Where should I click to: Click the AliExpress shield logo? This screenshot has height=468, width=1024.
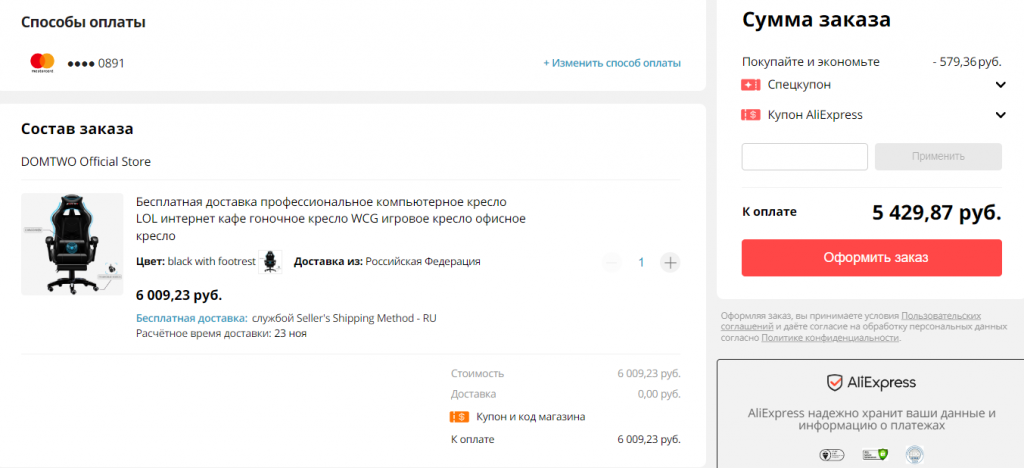835,382
